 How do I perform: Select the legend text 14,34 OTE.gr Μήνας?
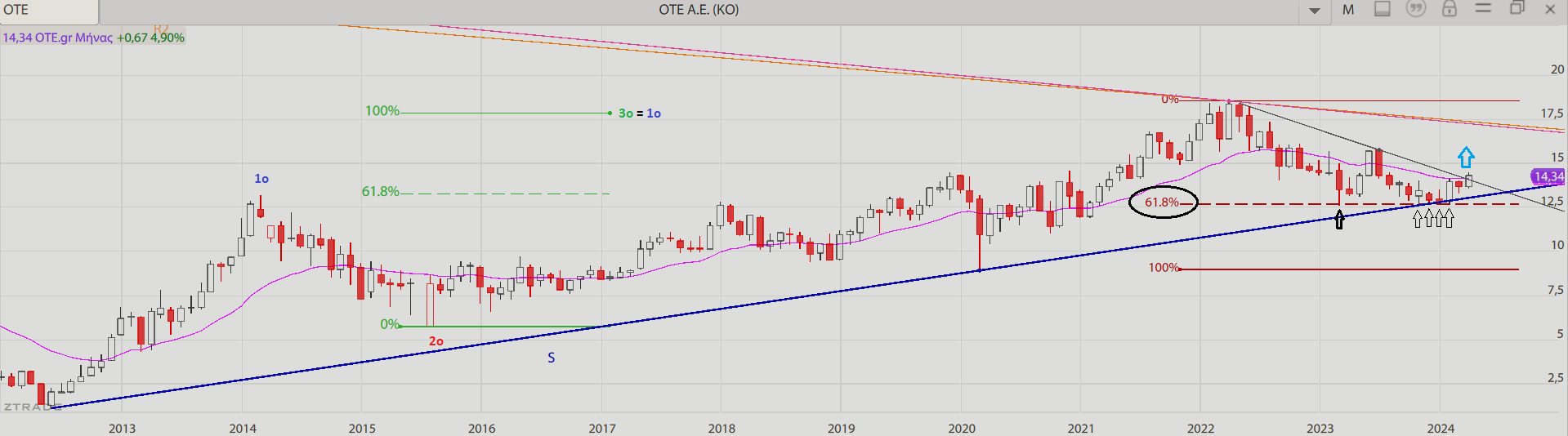click(x=57, y=38)
